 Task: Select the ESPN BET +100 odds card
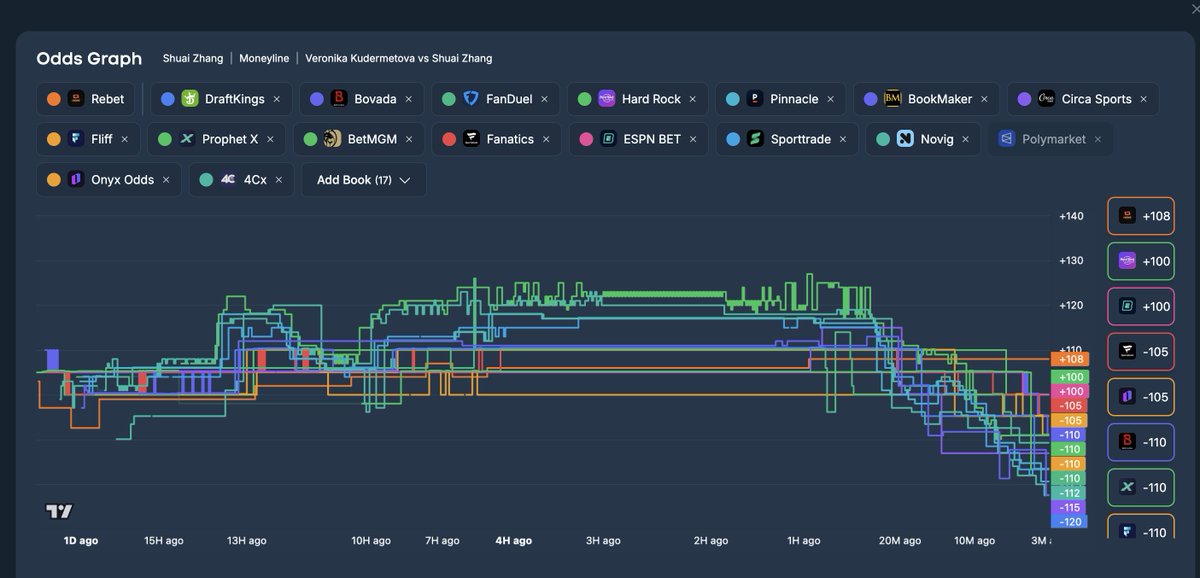pyautogui.click(x=1141, y=306)
